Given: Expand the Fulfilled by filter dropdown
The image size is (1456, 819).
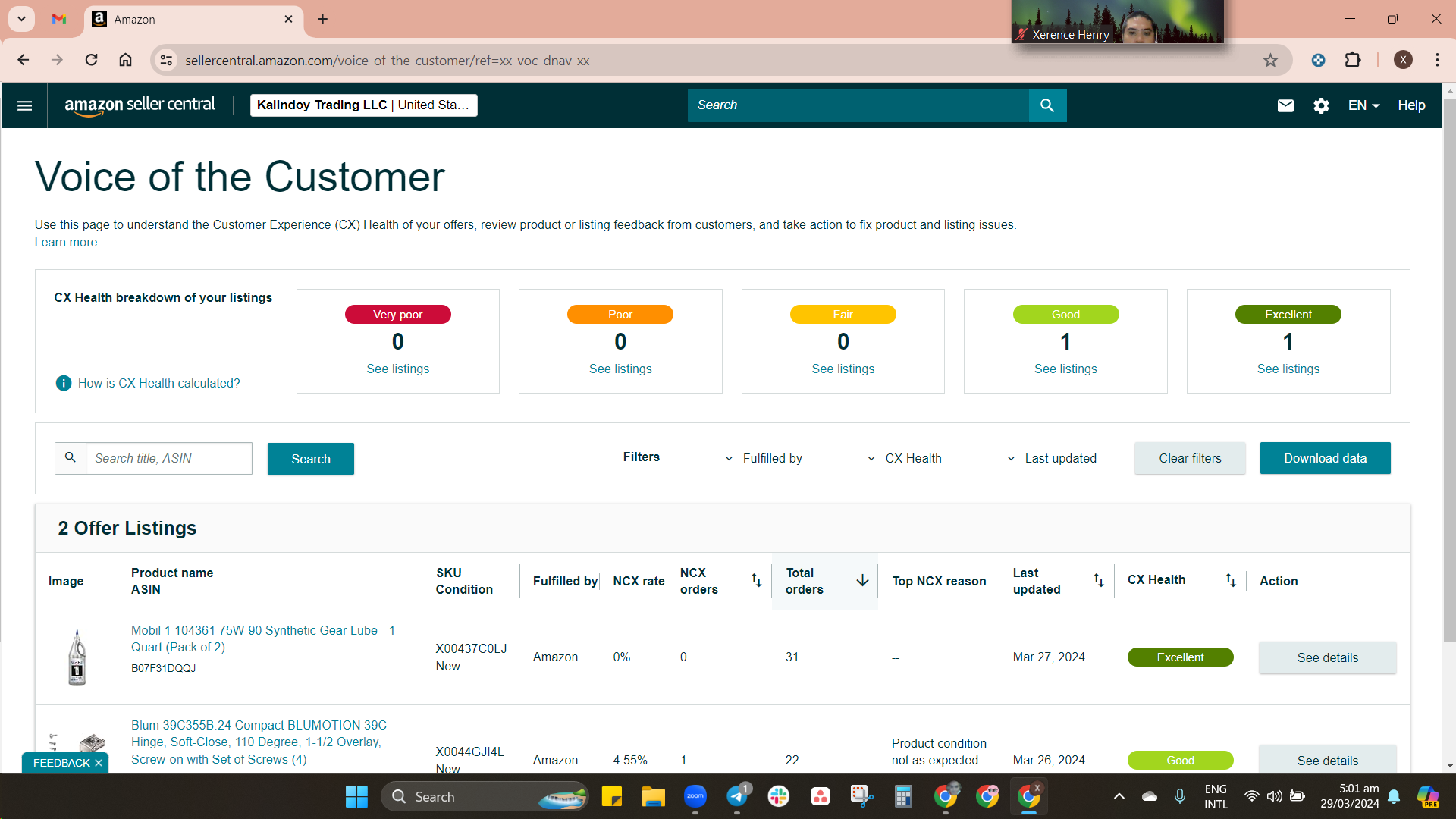Looking at the screenshot, I should click(x=764, y=458).
